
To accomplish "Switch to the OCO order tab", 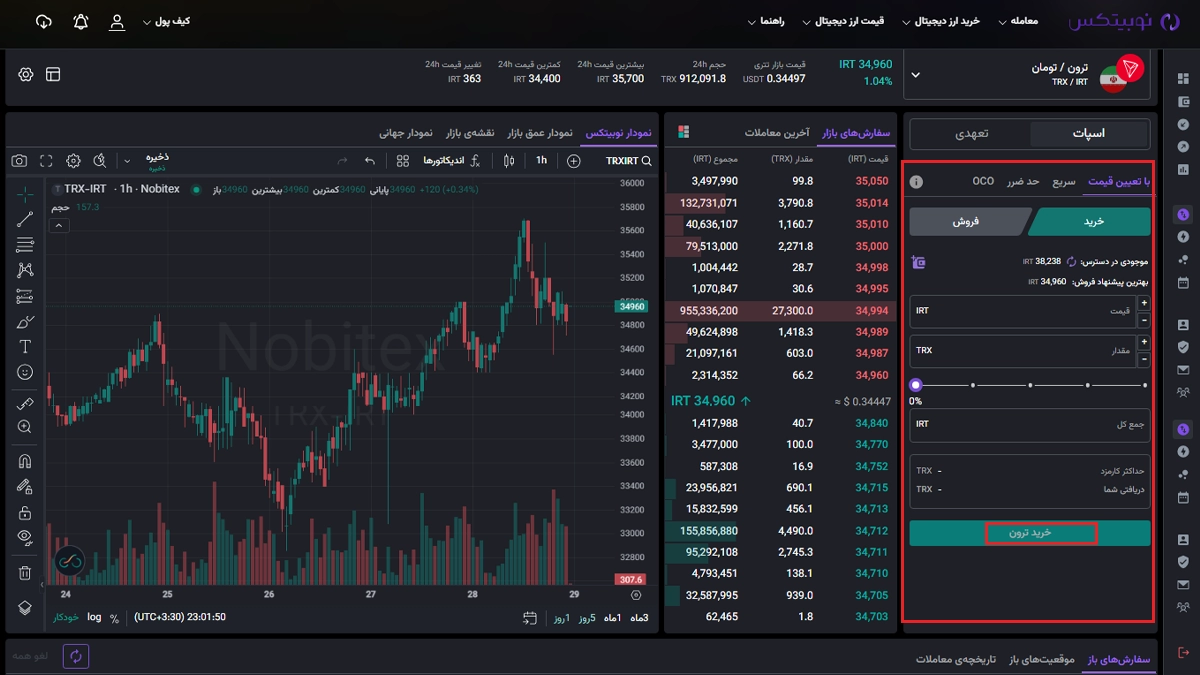I will [983, 181].
